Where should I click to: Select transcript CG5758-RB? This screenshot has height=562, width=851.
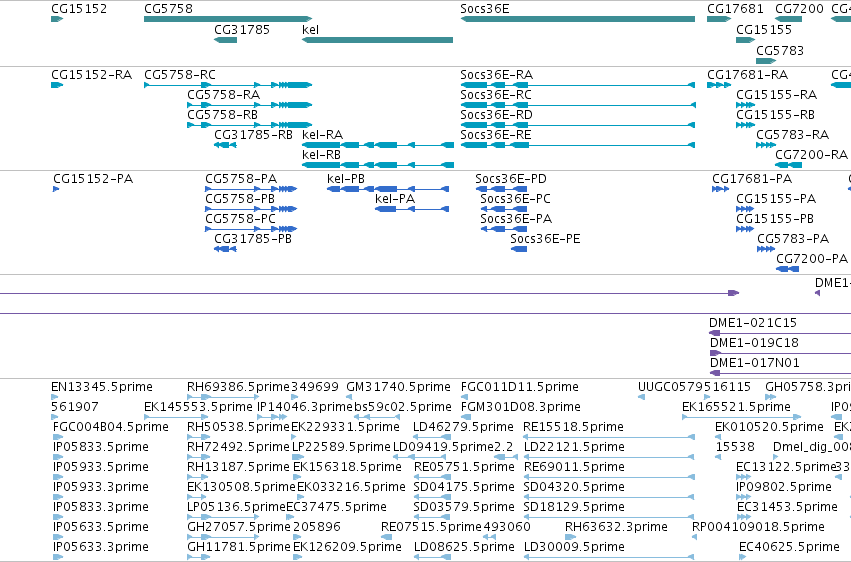250,125
